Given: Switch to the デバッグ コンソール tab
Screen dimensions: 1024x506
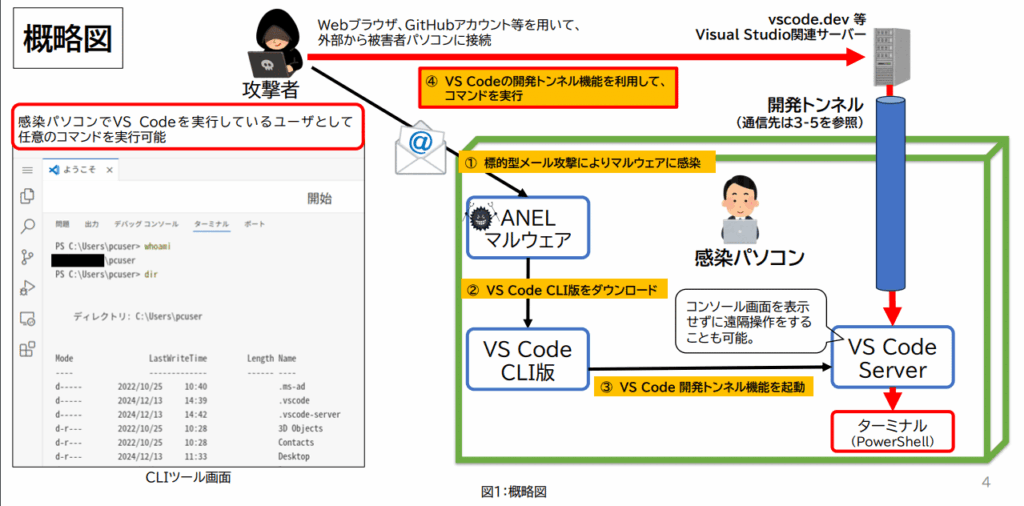Looking at the screenshot, I should (146, 224).
